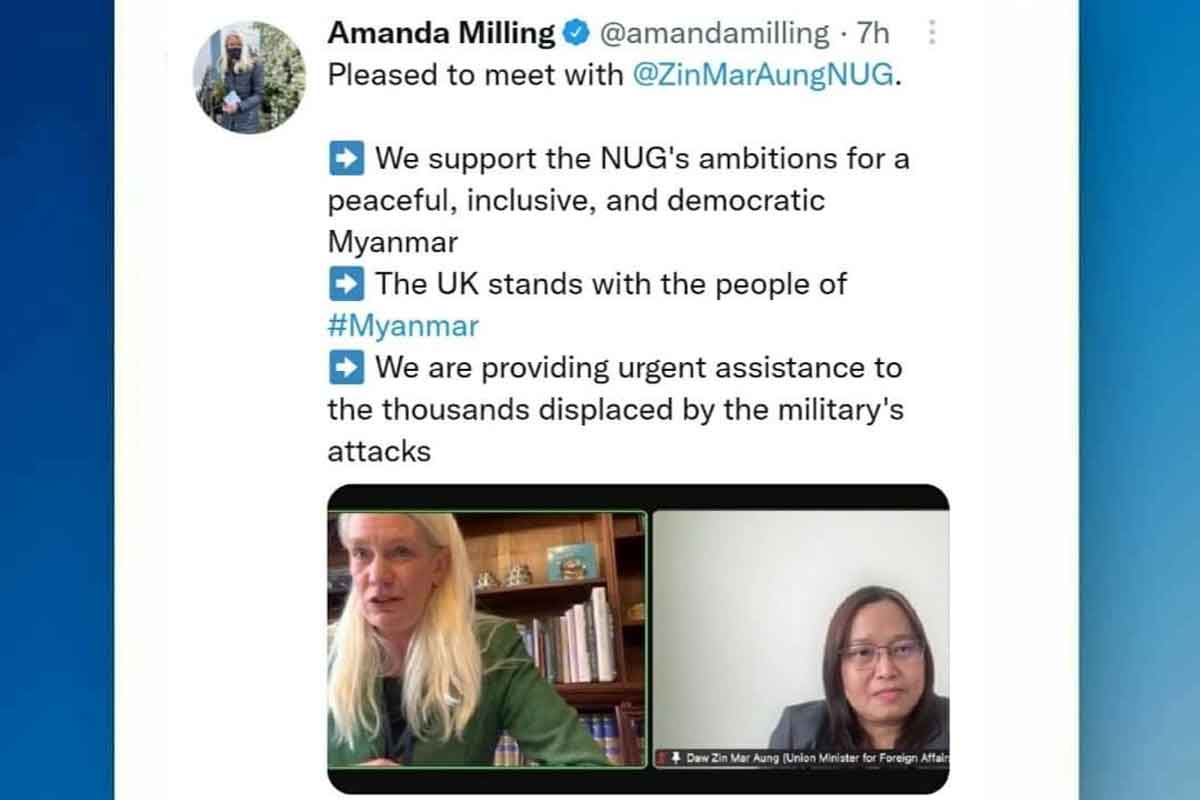Viewport: 1200px width, 800px height.
Task: Click the Amanda Milling display name
Action: pyautogui.click(x=441, y=33)
